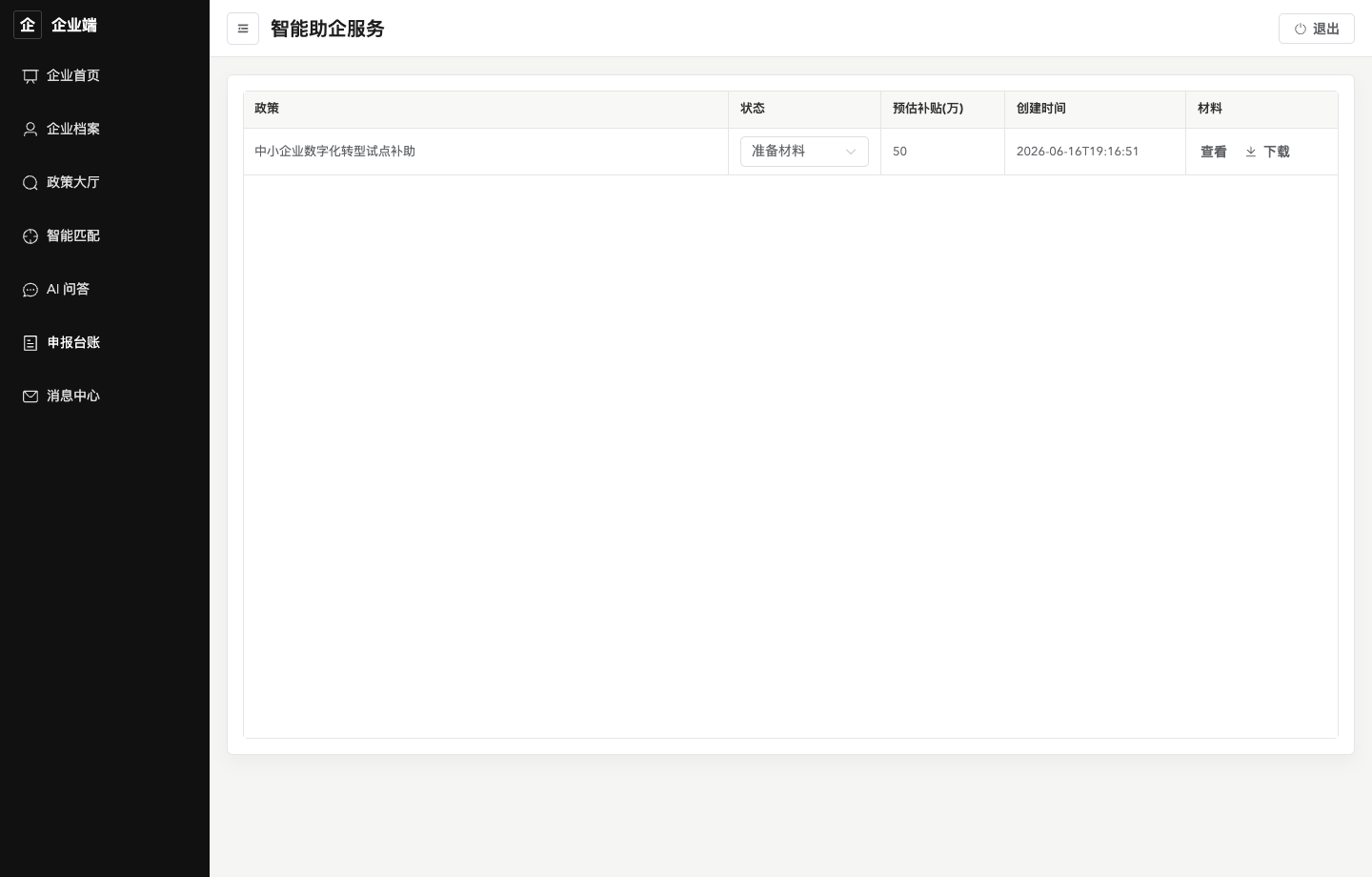Click the 下载 materials button
Screen dimensions: 1372x877
[1267, 152]
